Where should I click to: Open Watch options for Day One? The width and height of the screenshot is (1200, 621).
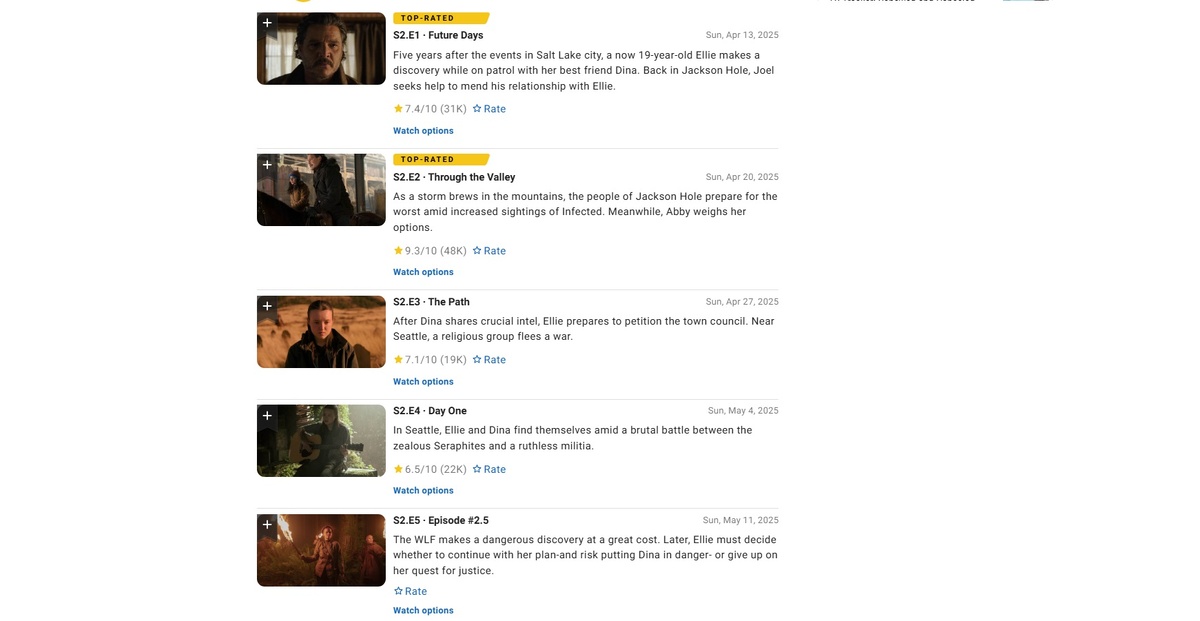coord(423,491)
